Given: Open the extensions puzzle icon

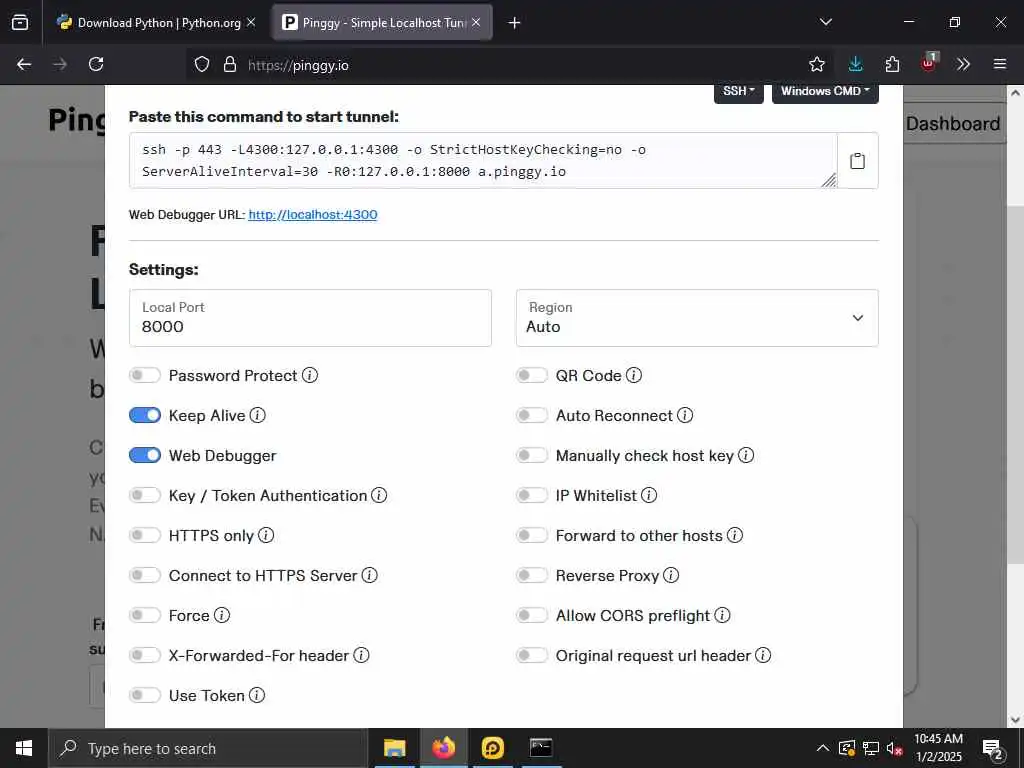Looking at the screenshot, I should [892, 64].
